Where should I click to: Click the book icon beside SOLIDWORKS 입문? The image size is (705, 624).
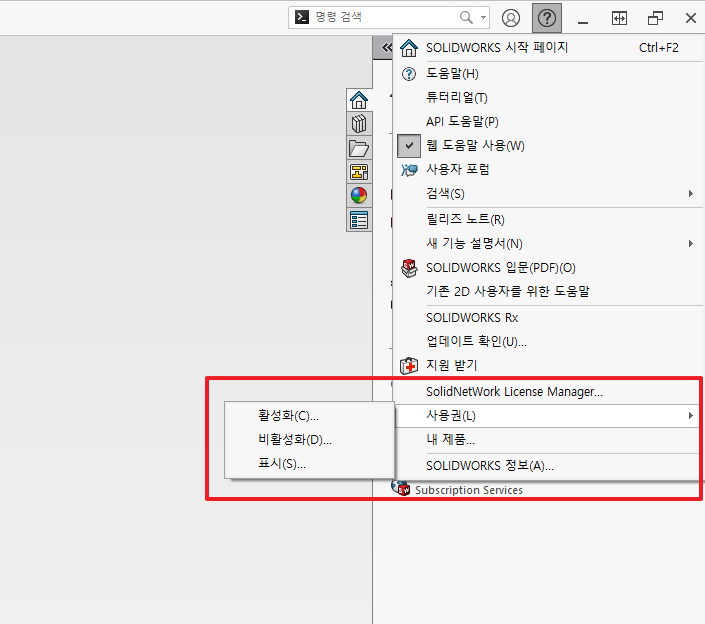pyautogui.click(x=409, y=268)
